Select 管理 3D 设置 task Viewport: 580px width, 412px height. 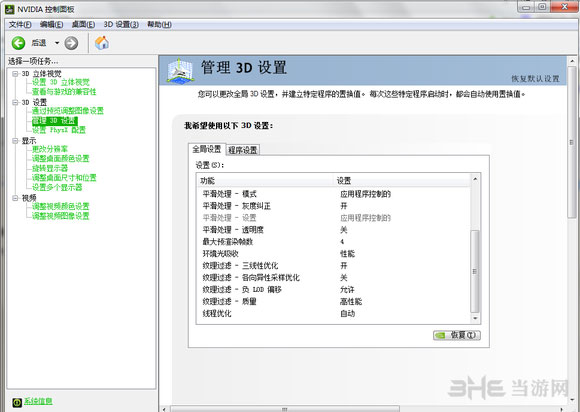point(54,121)
